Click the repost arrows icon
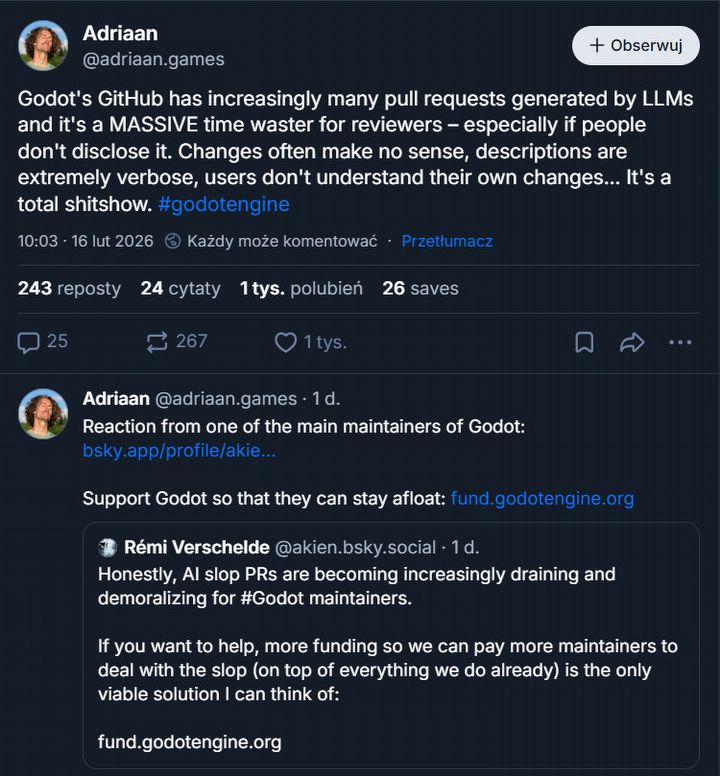 pos(157,342)
